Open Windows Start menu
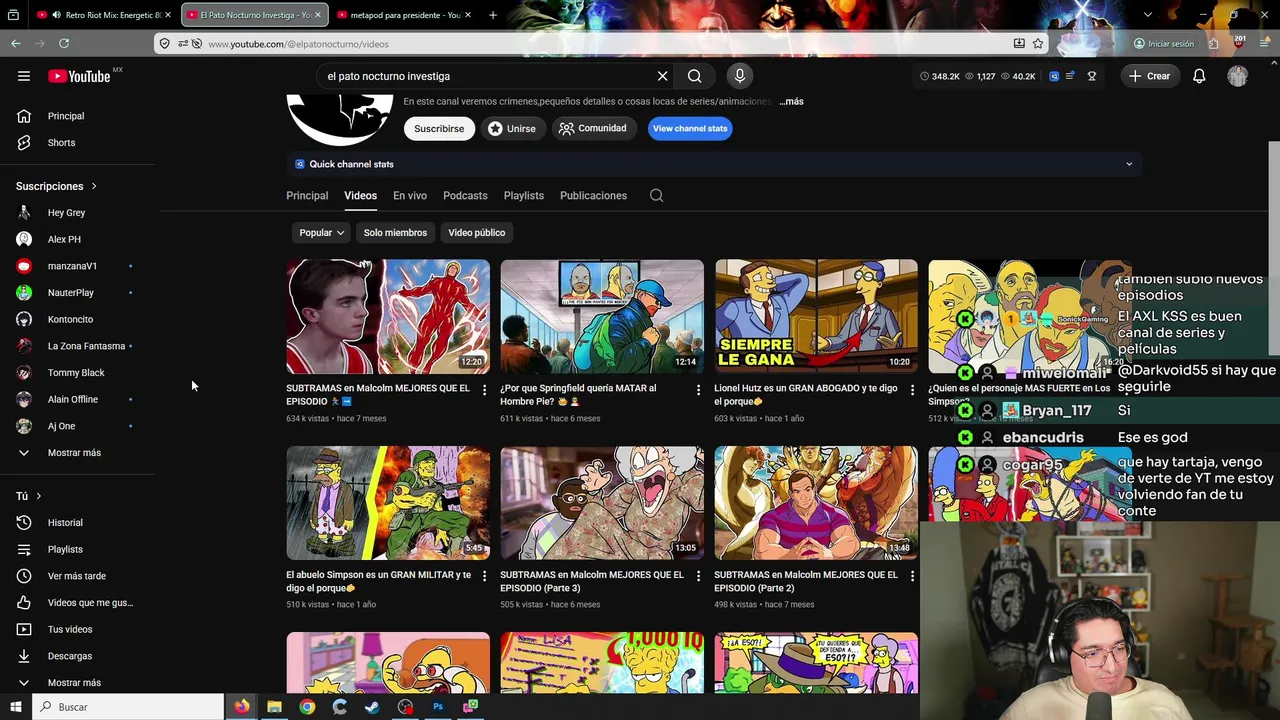The width and height of the screenshot is (1280, 720). (x=16, y=707)
